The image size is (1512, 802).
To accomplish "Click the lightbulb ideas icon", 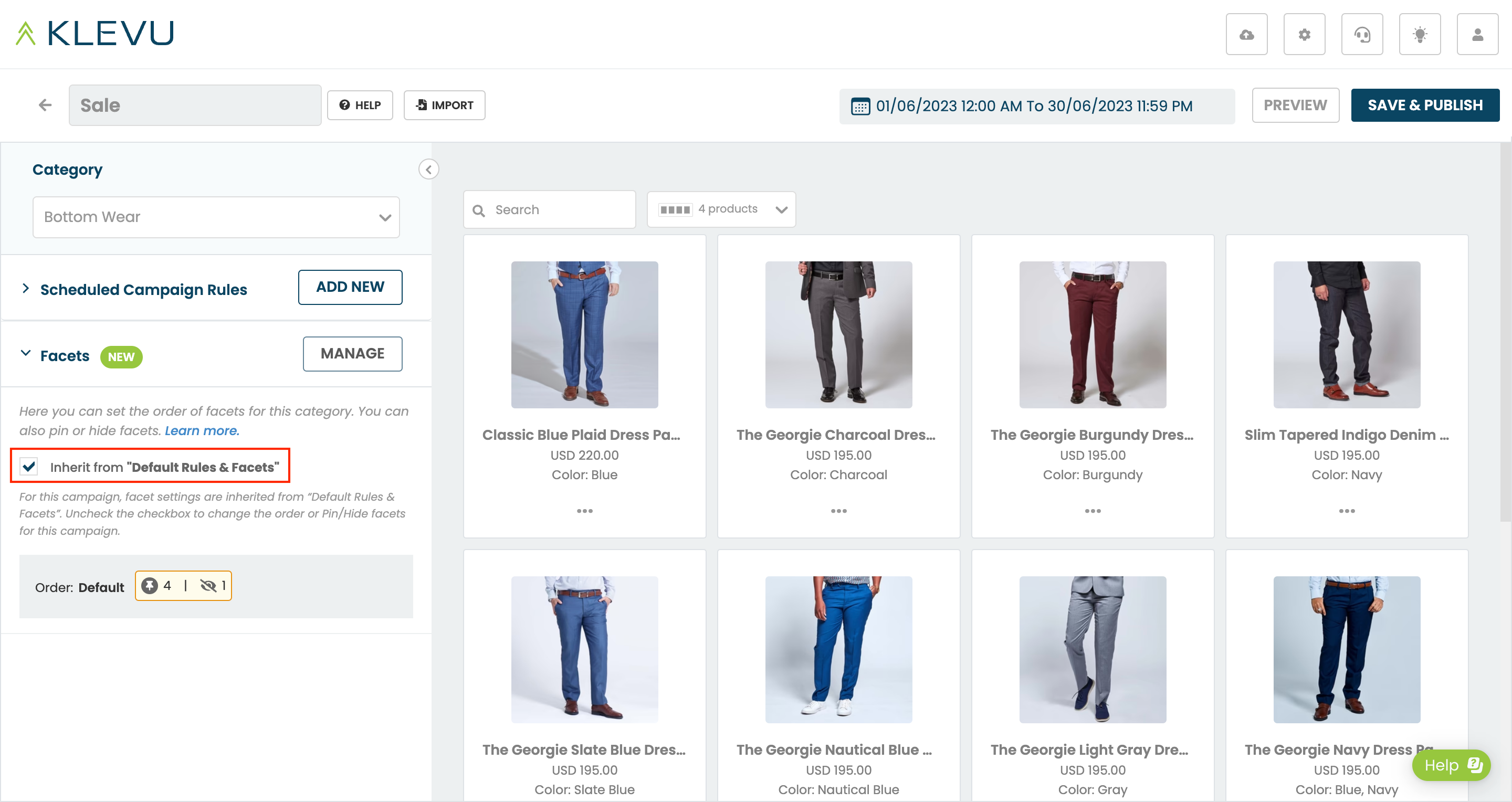I will click(x=1420, y=34).
